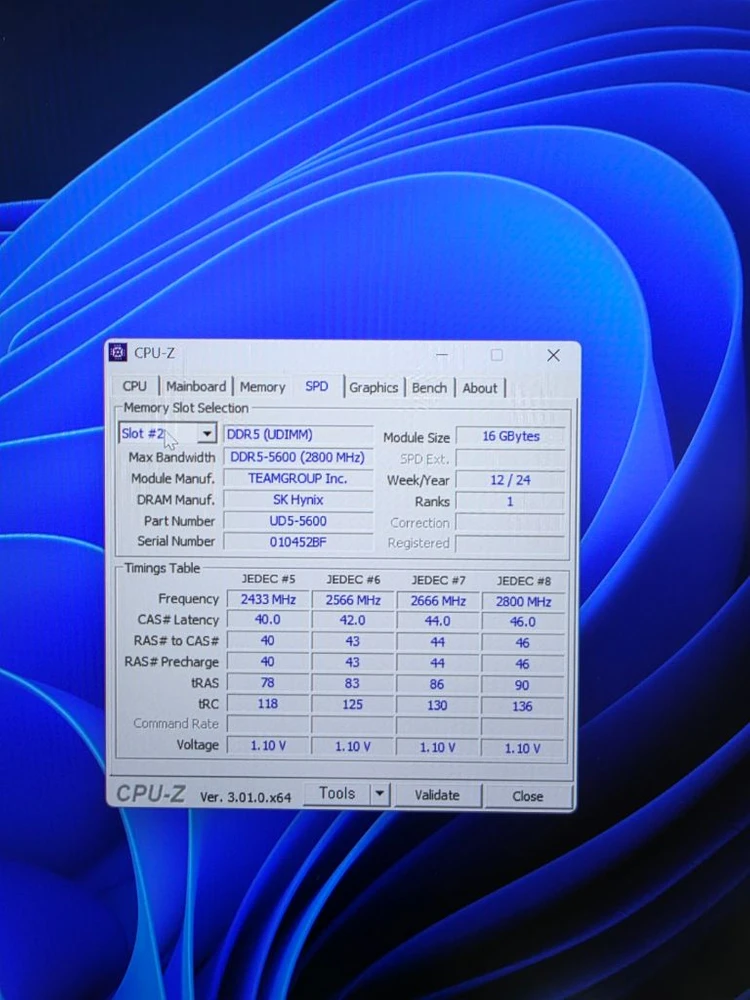The width and height of the screenshot is (750, 1000).
Task: Click the tRAS value 83
Action: [x=353, y=683]
